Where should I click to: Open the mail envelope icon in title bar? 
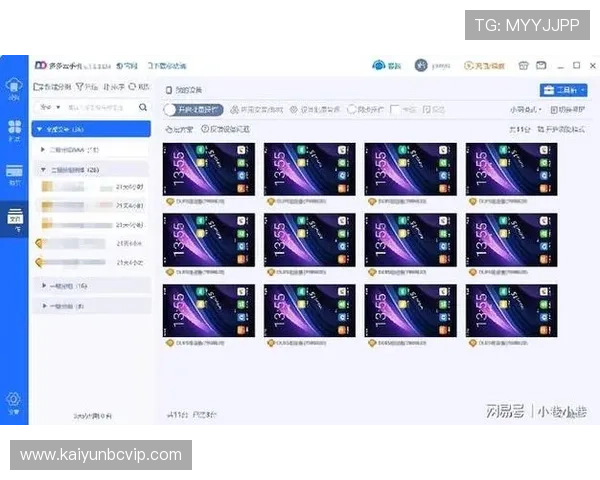coord(541,65)
